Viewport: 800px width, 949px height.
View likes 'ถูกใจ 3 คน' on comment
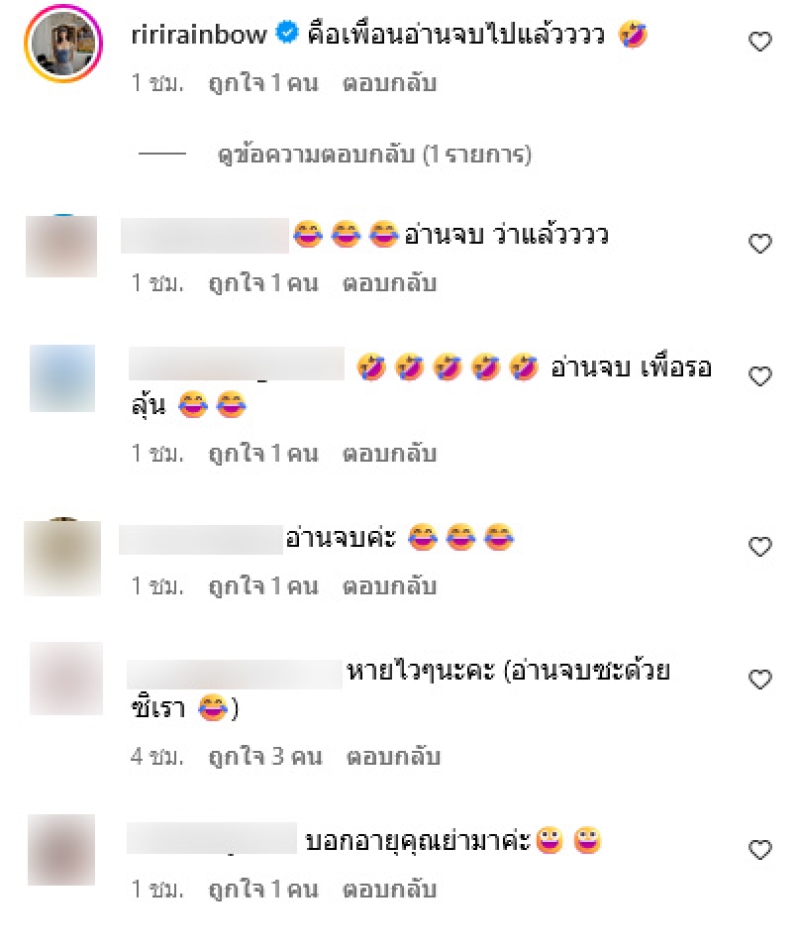click(265, 757)
